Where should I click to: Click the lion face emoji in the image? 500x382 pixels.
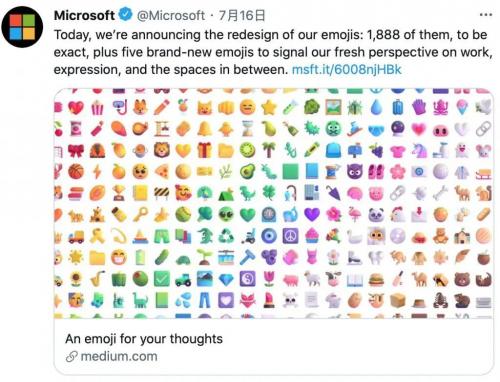(162, 150)
